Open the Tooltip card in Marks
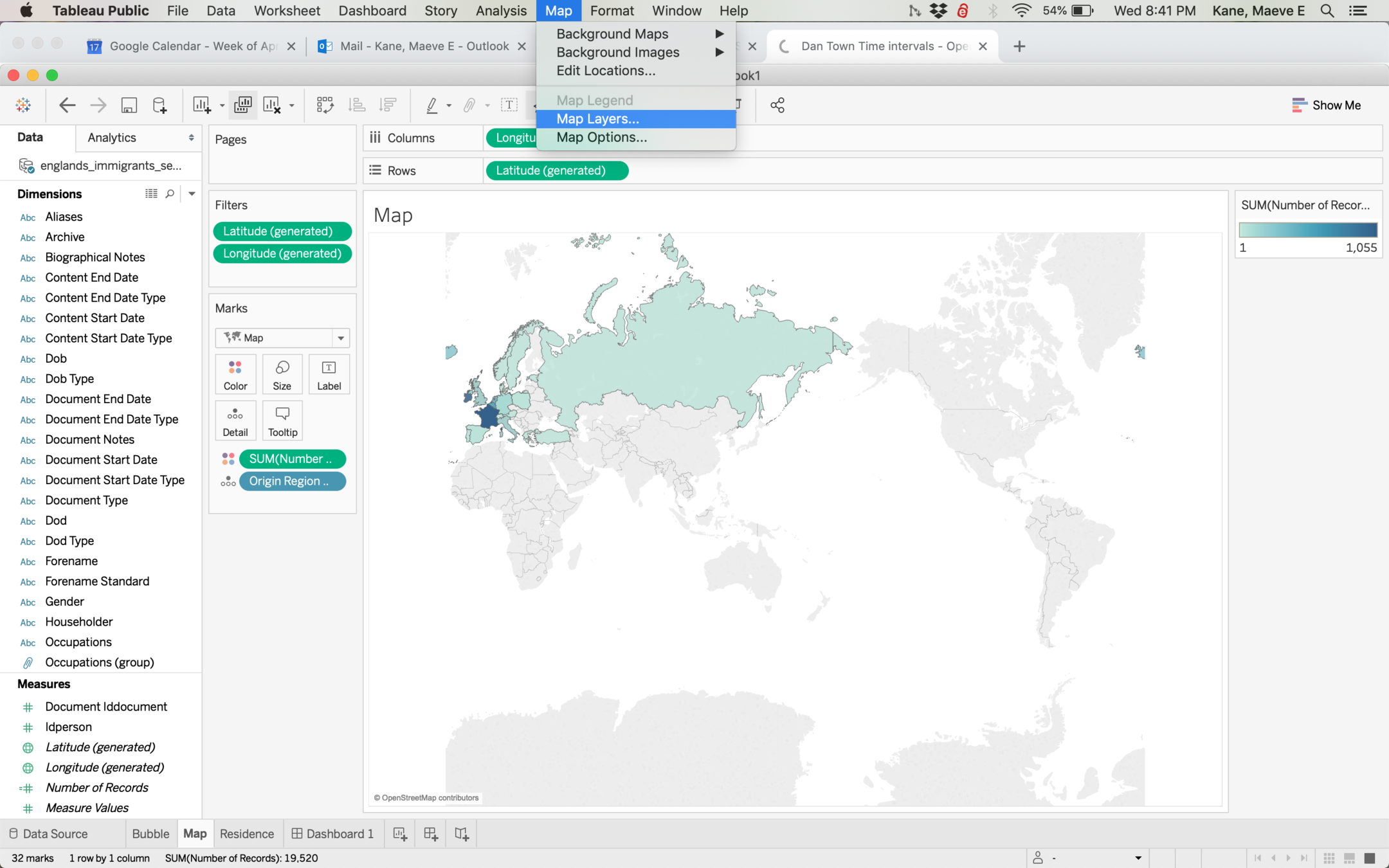The width and height of the screenshot is (1389, 868). pyautogui.click(x=282, y=421)
